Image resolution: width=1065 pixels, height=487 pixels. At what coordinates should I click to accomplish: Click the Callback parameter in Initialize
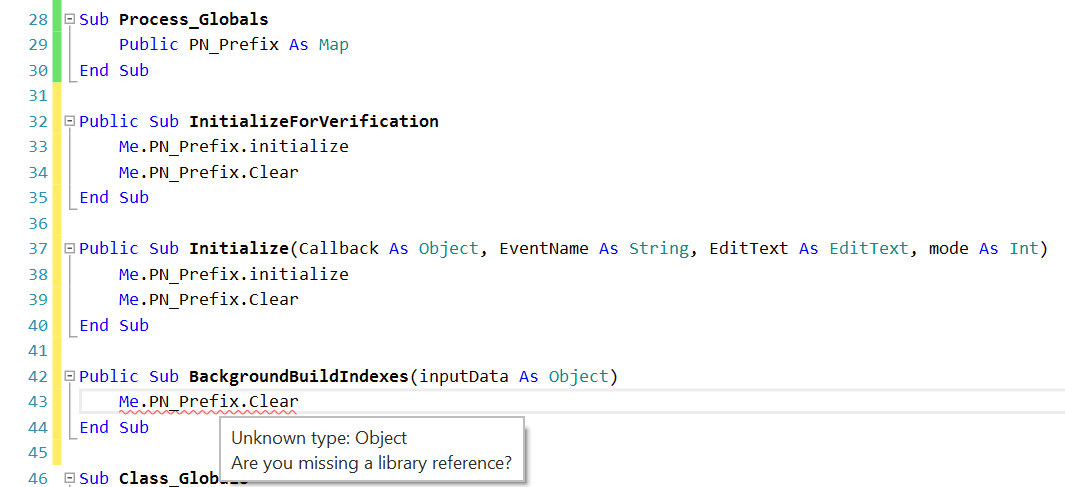338,249
